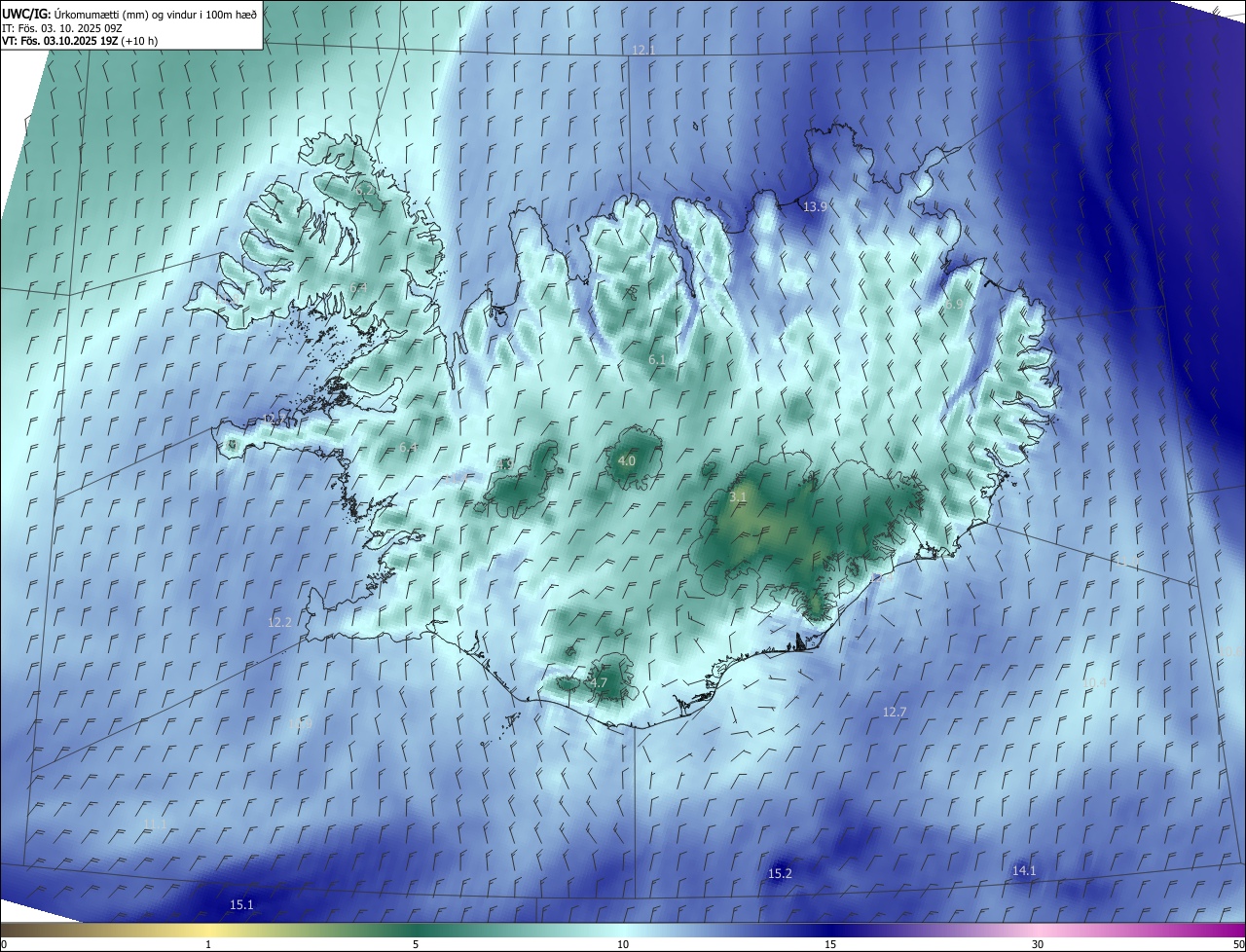Viewport: 1246px width, 952px height.
Task: Click the 3.1 value on the large glacier
Action: tap(738, 496)
